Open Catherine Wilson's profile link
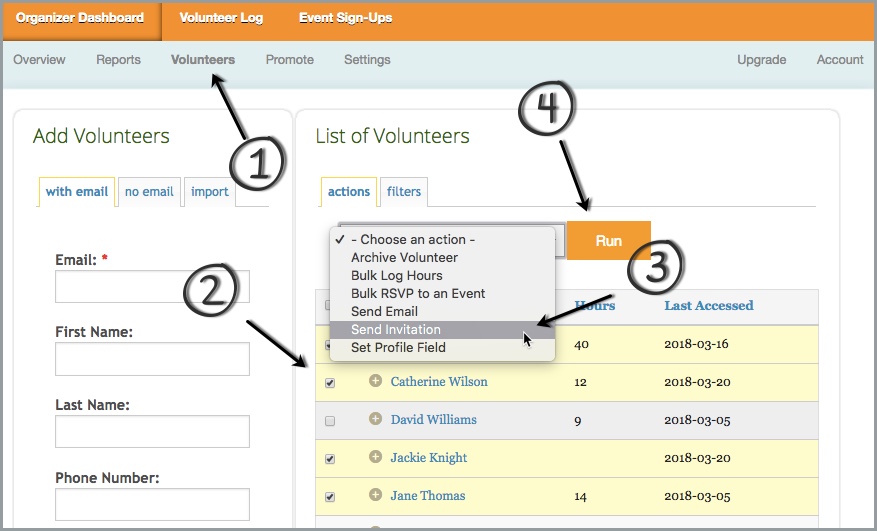The height and width of the screenshot is (531, 877). (439, 382)
